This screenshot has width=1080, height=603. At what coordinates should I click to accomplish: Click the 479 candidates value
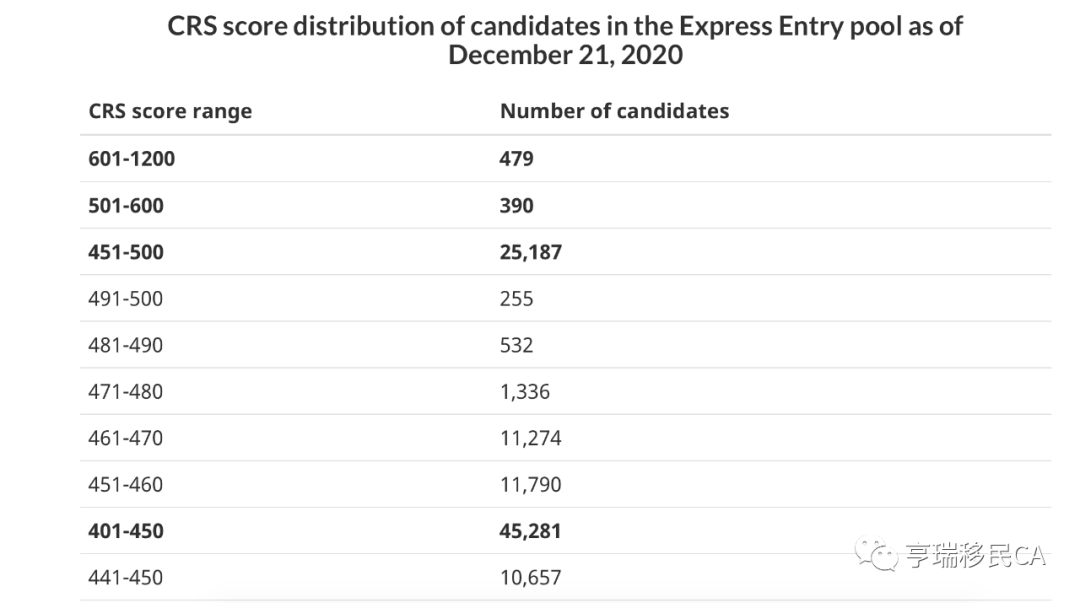(517, 158)
